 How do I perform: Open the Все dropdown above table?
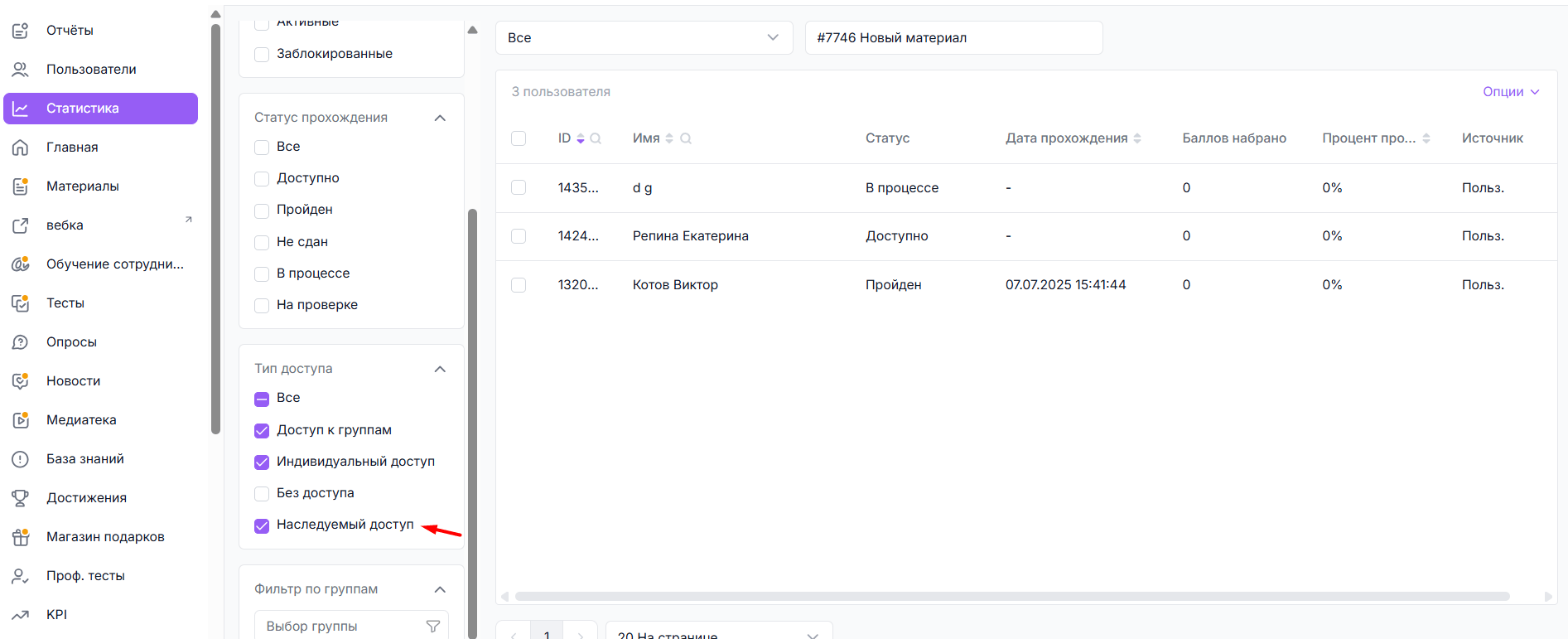[644, 38]
